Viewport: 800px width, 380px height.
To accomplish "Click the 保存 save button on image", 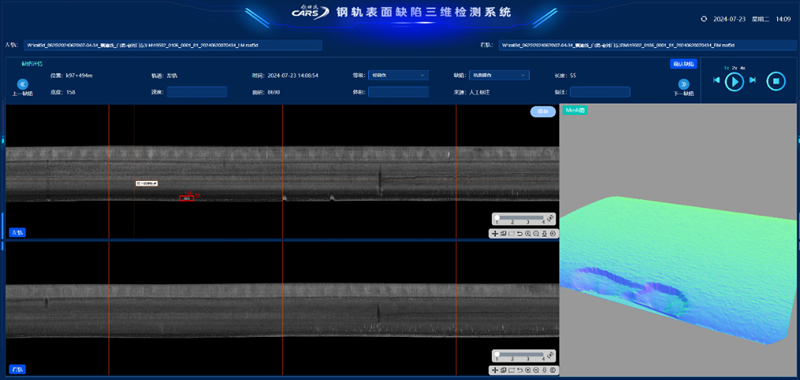I will point(543,112).
